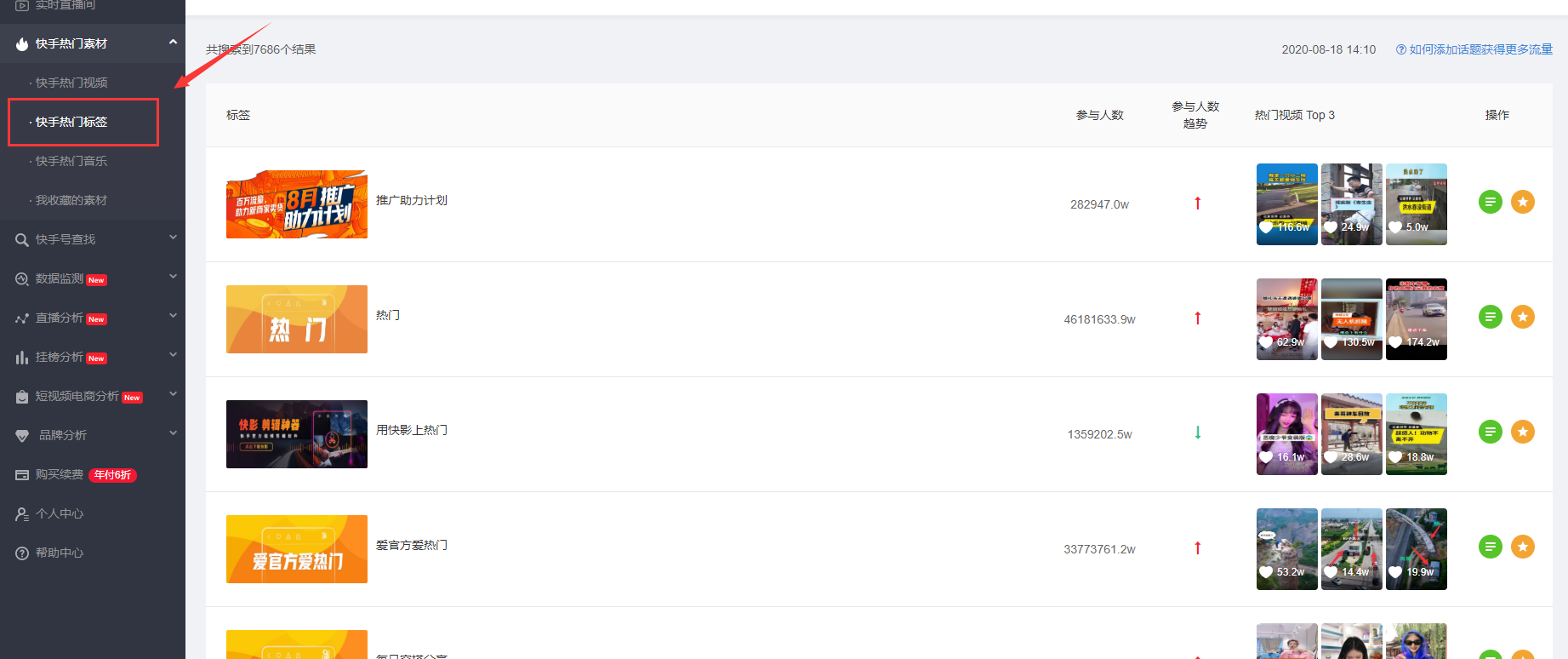Viewport: 1568px width, 659px height.
Task: Click the 直播分析 graph icon
Action: pyautogui.click(x=22, y=318)
